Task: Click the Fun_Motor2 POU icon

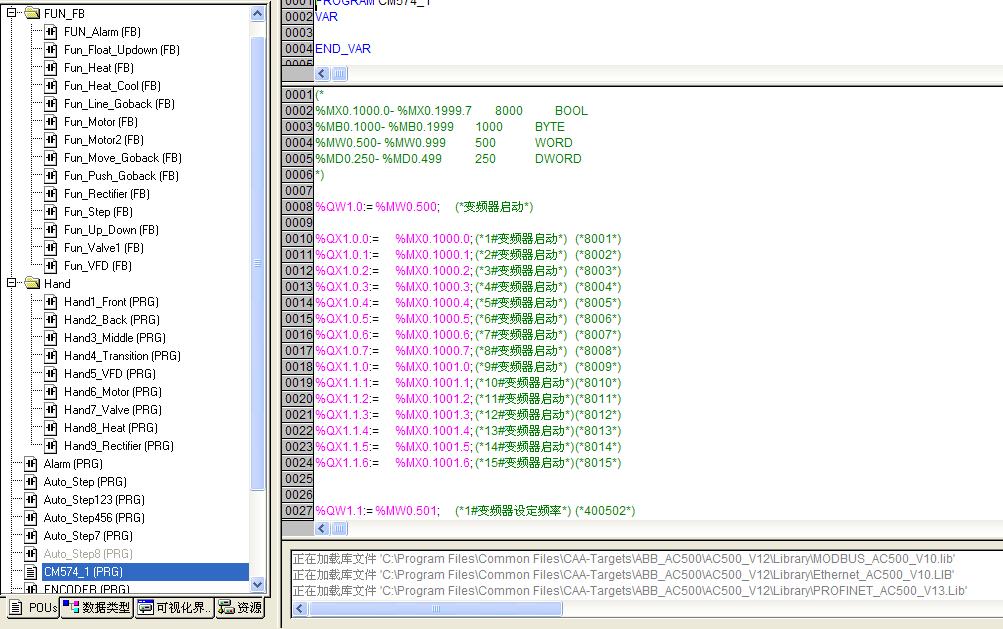Action: pos(51,140)
